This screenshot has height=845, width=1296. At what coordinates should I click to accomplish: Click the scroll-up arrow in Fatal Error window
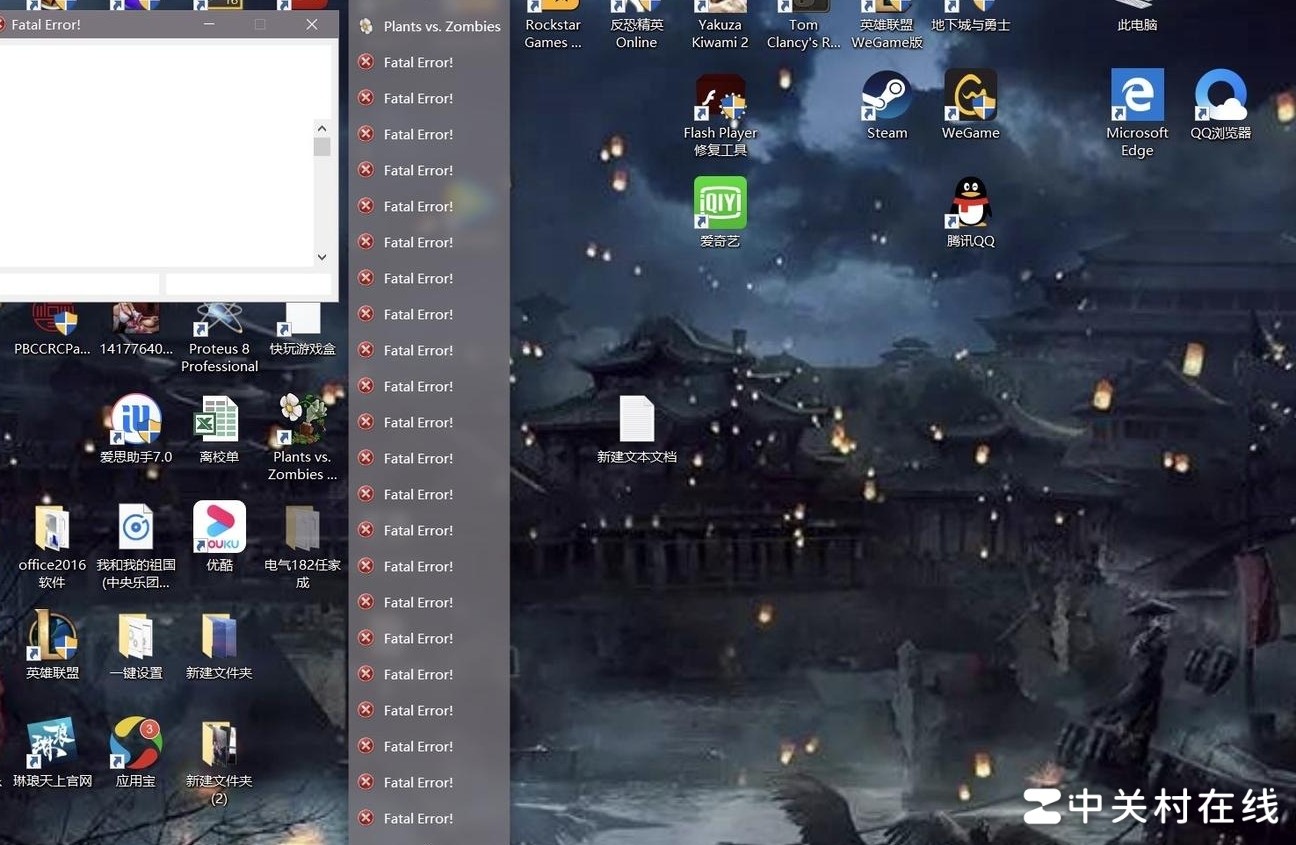pyautogui.click(x=322, y=128)
